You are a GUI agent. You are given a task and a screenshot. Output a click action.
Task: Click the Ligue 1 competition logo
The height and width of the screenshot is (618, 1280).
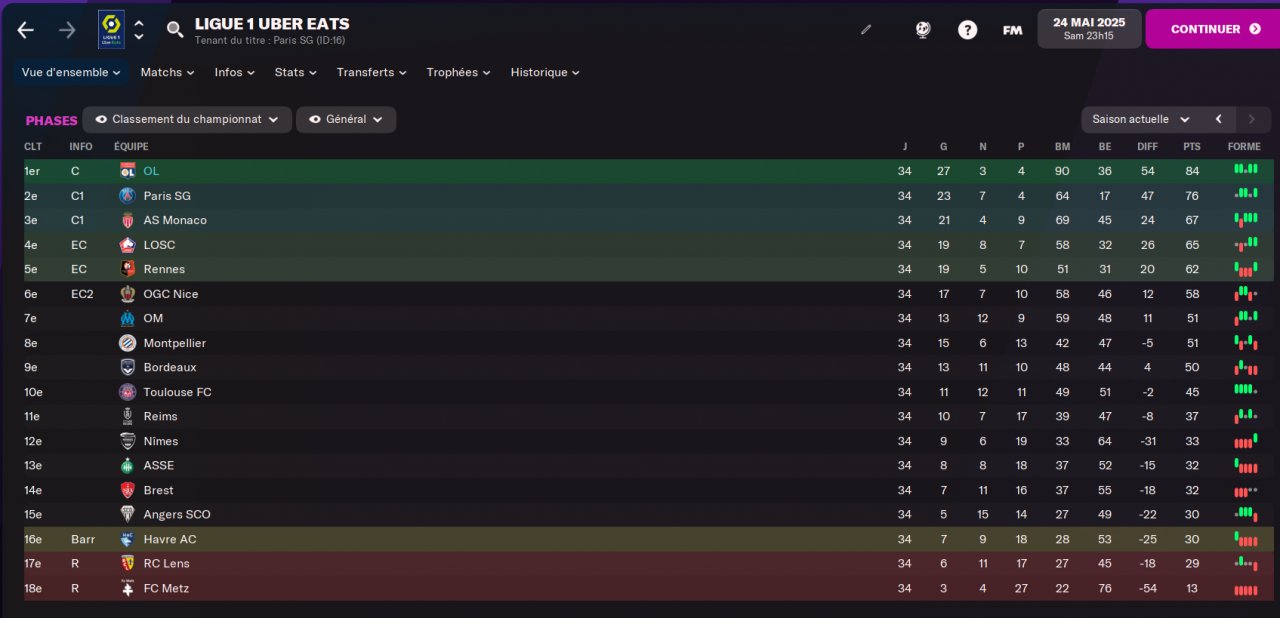111,30
